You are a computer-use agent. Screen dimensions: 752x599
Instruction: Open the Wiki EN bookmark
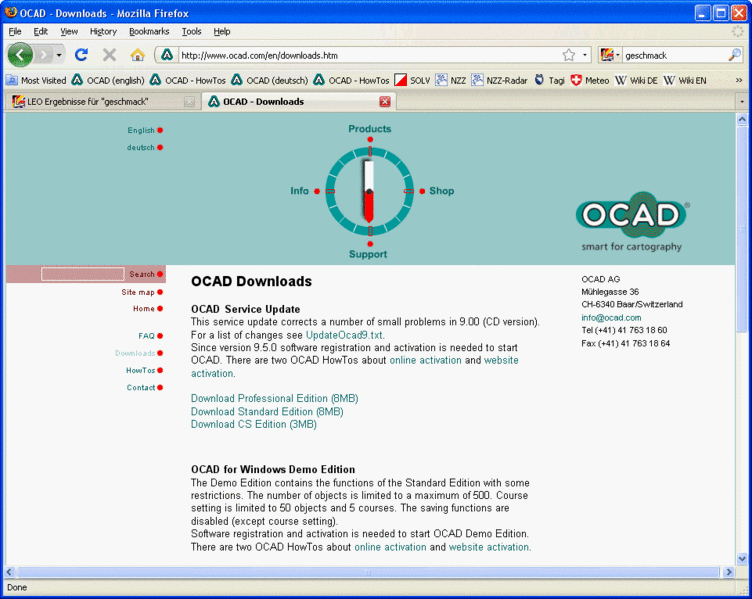(x=684, y=80)
